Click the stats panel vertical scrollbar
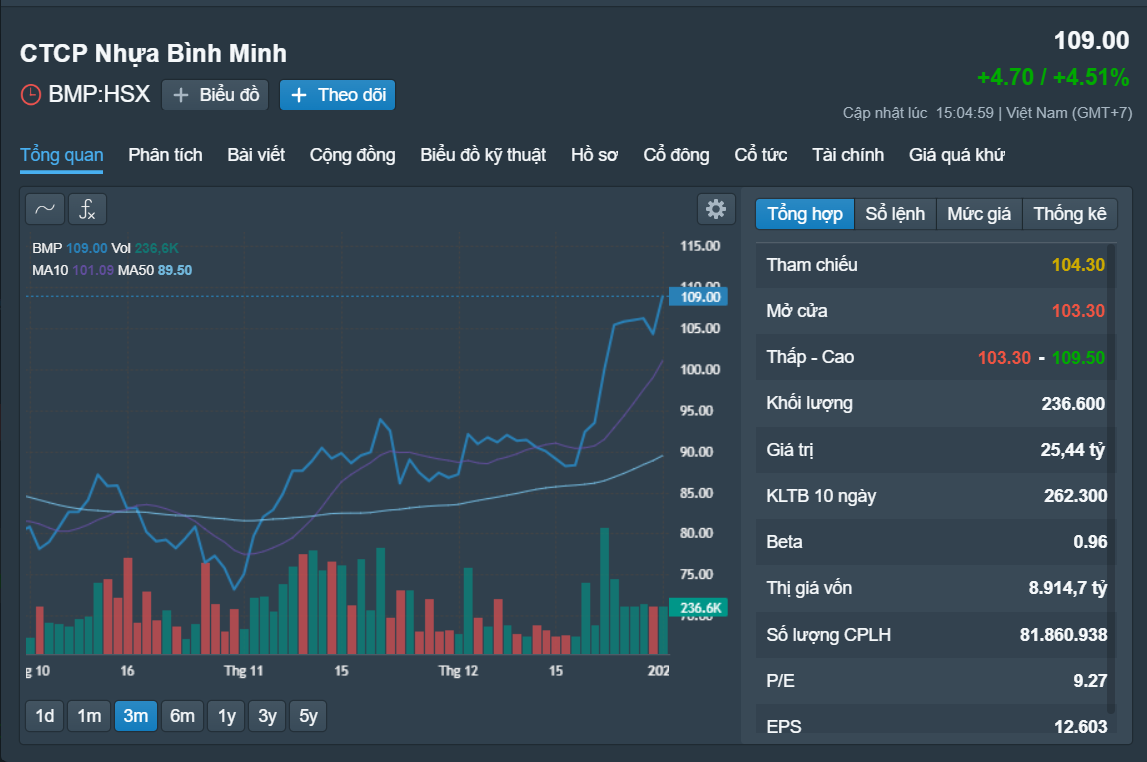This screenshot has height=762, width=1147. tap(1111, 479)
